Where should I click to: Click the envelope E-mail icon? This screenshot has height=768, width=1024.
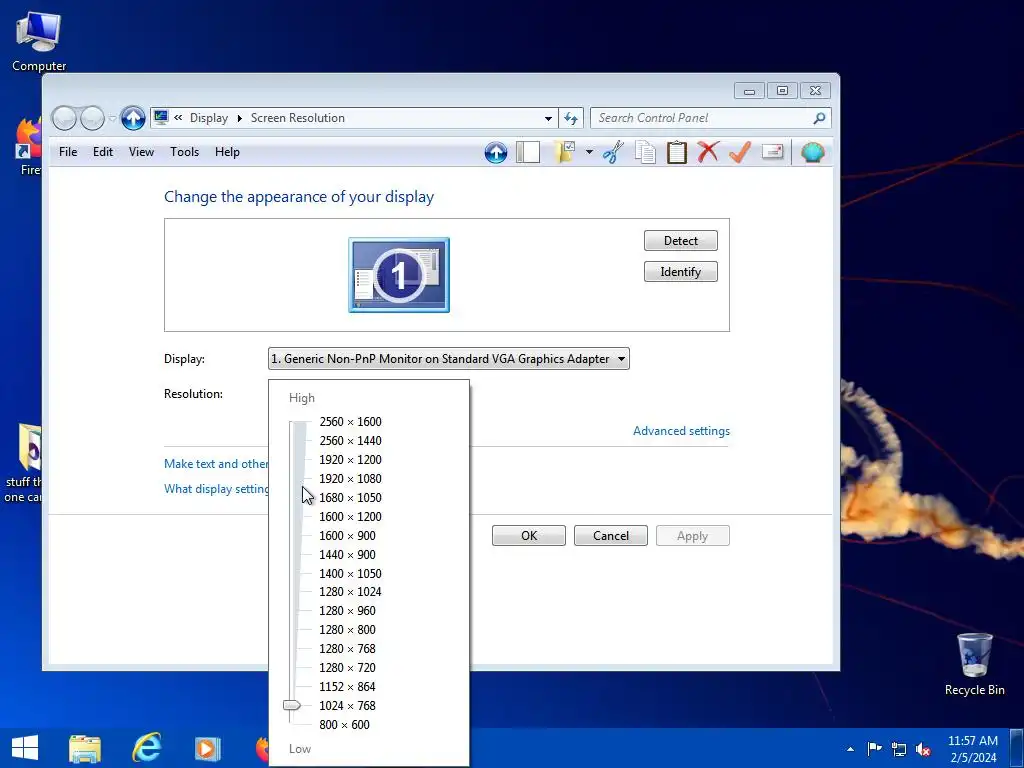pos(773,152)
